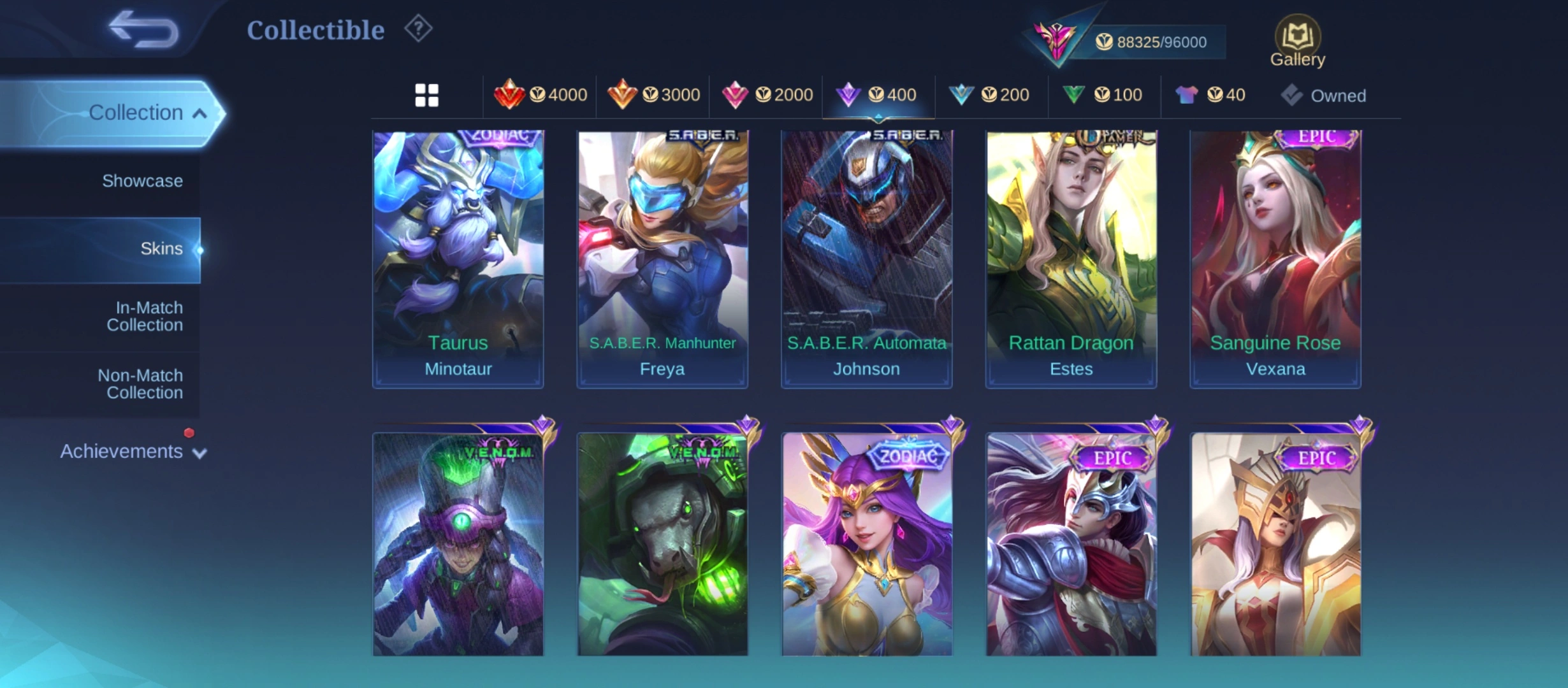Open Taurus Minotaur skin card

pos(458,259)
